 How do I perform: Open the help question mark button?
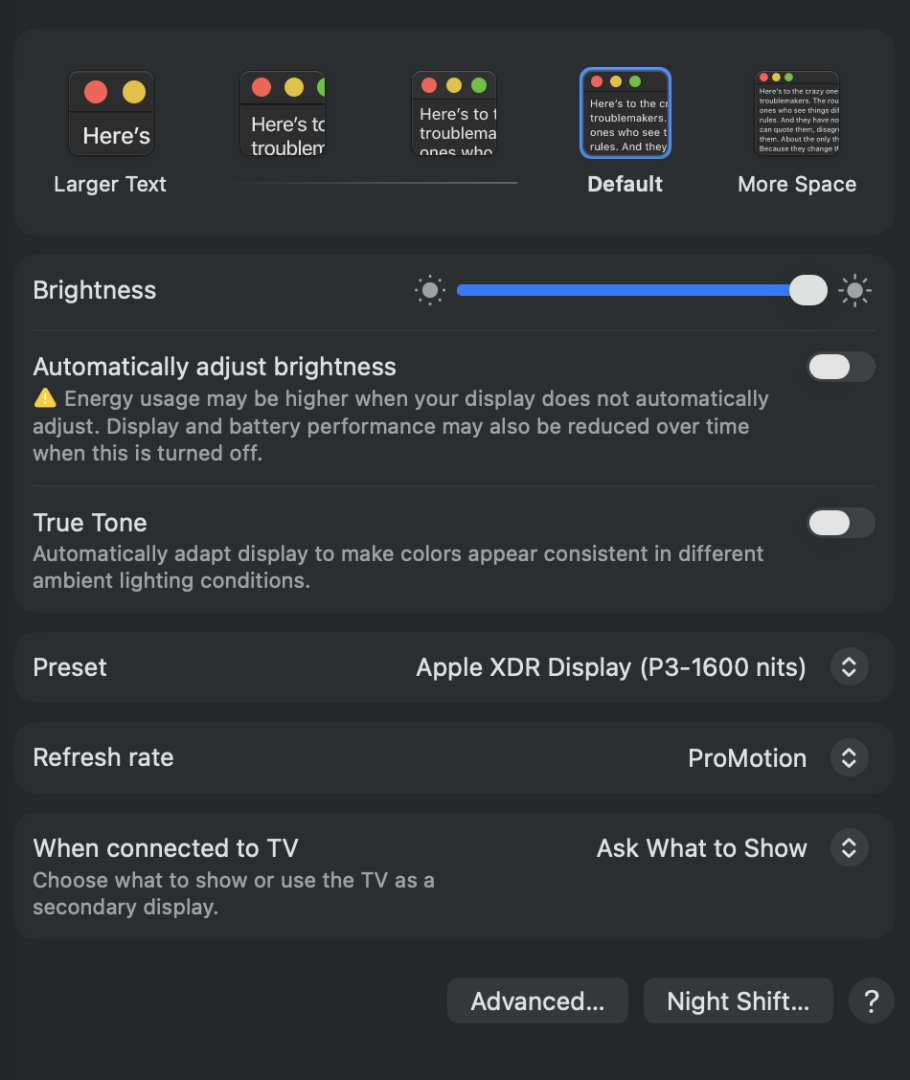871,1001
